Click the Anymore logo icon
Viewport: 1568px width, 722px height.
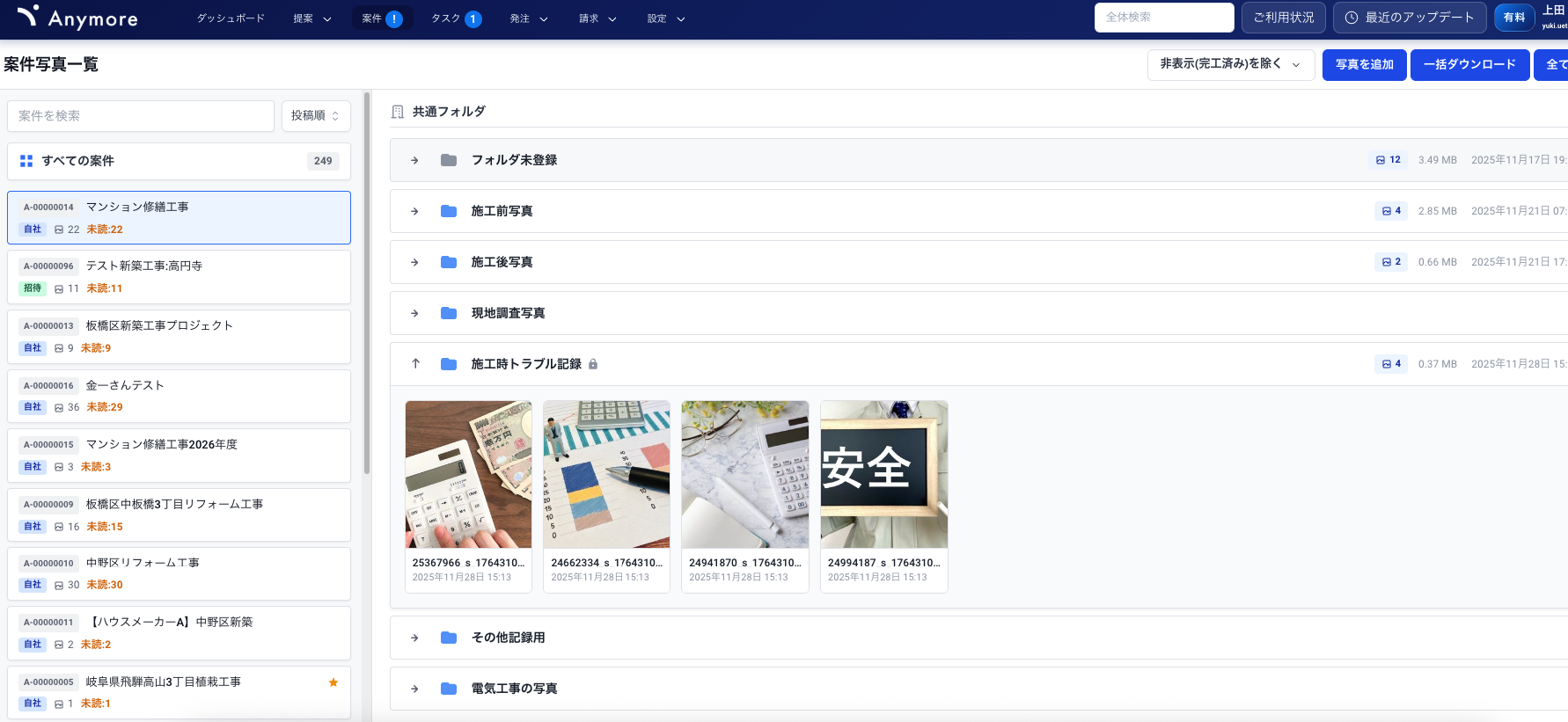27,17
